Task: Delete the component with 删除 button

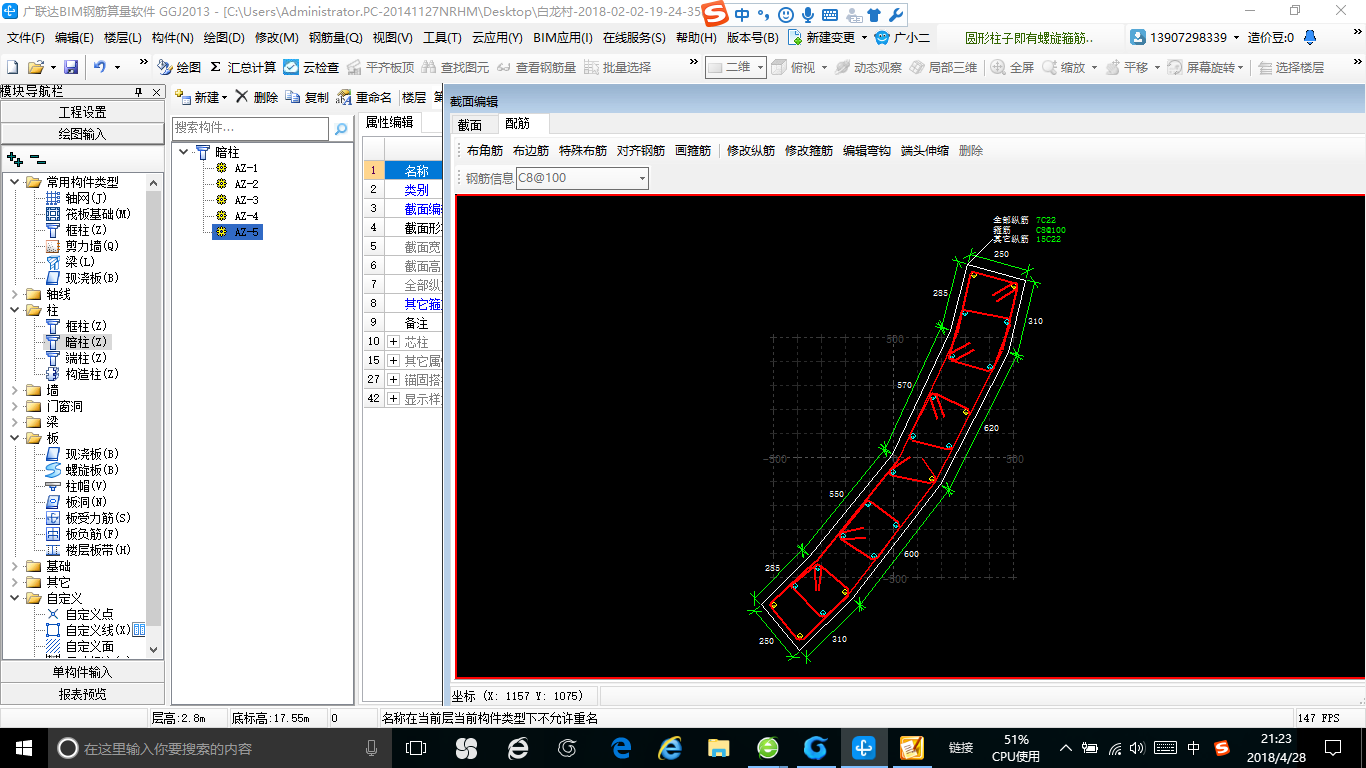Action: 257,97
